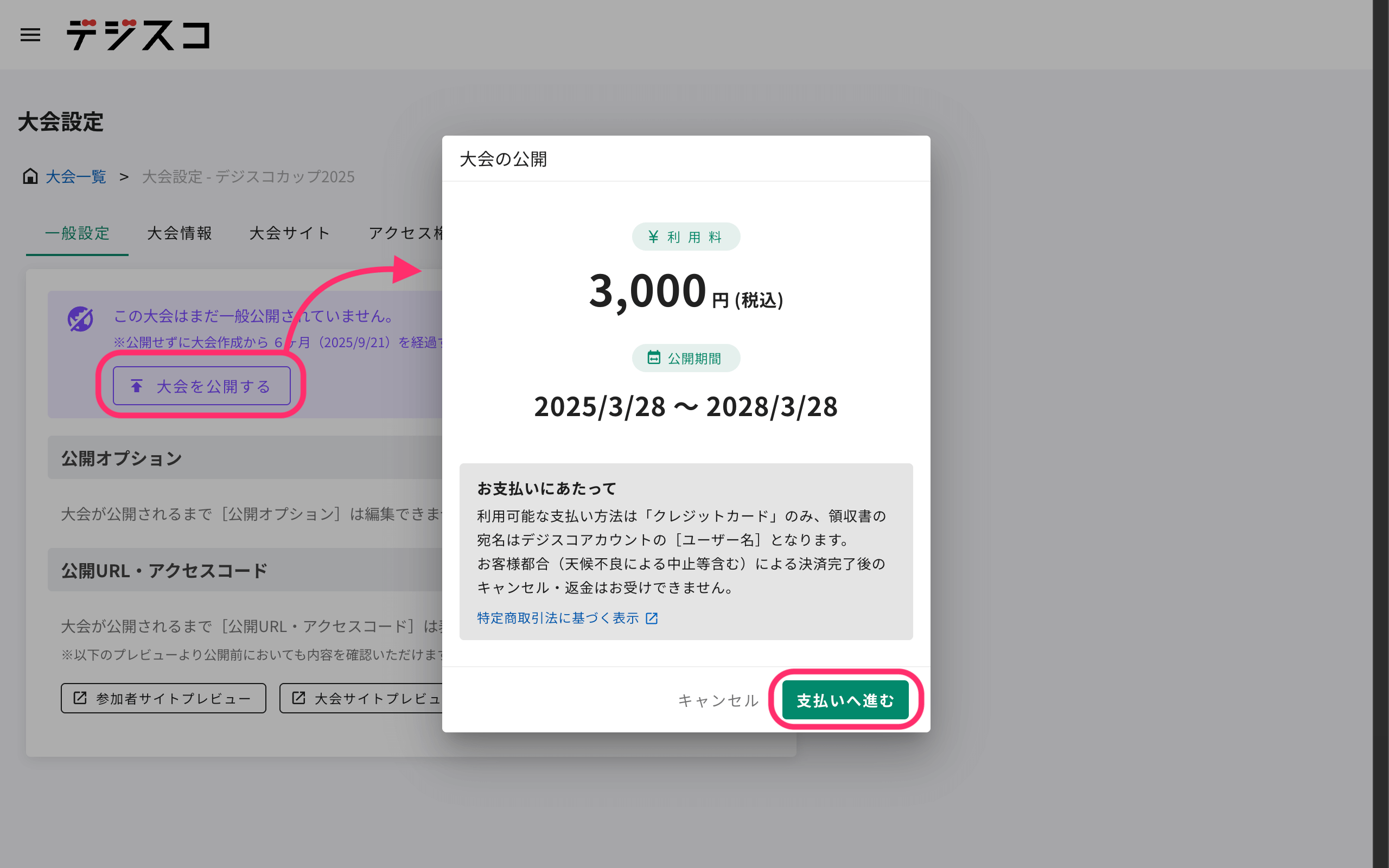Open 特定商取引法に基づく表示 link
Viewport: 1389px width, 868px height.
coord(557,618)
